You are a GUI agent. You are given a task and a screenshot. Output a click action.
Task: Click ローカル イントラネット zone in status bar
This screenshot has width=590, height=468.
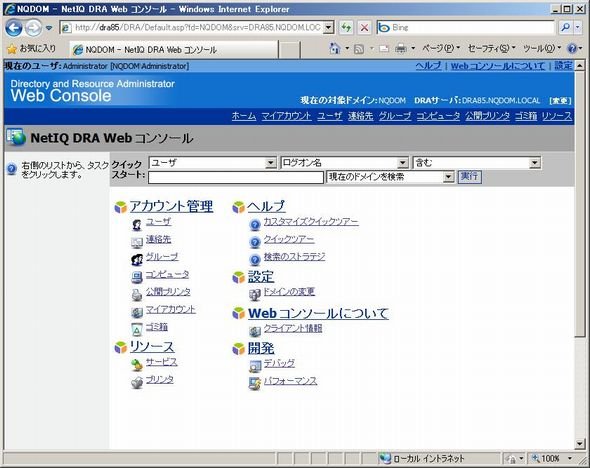422,458
